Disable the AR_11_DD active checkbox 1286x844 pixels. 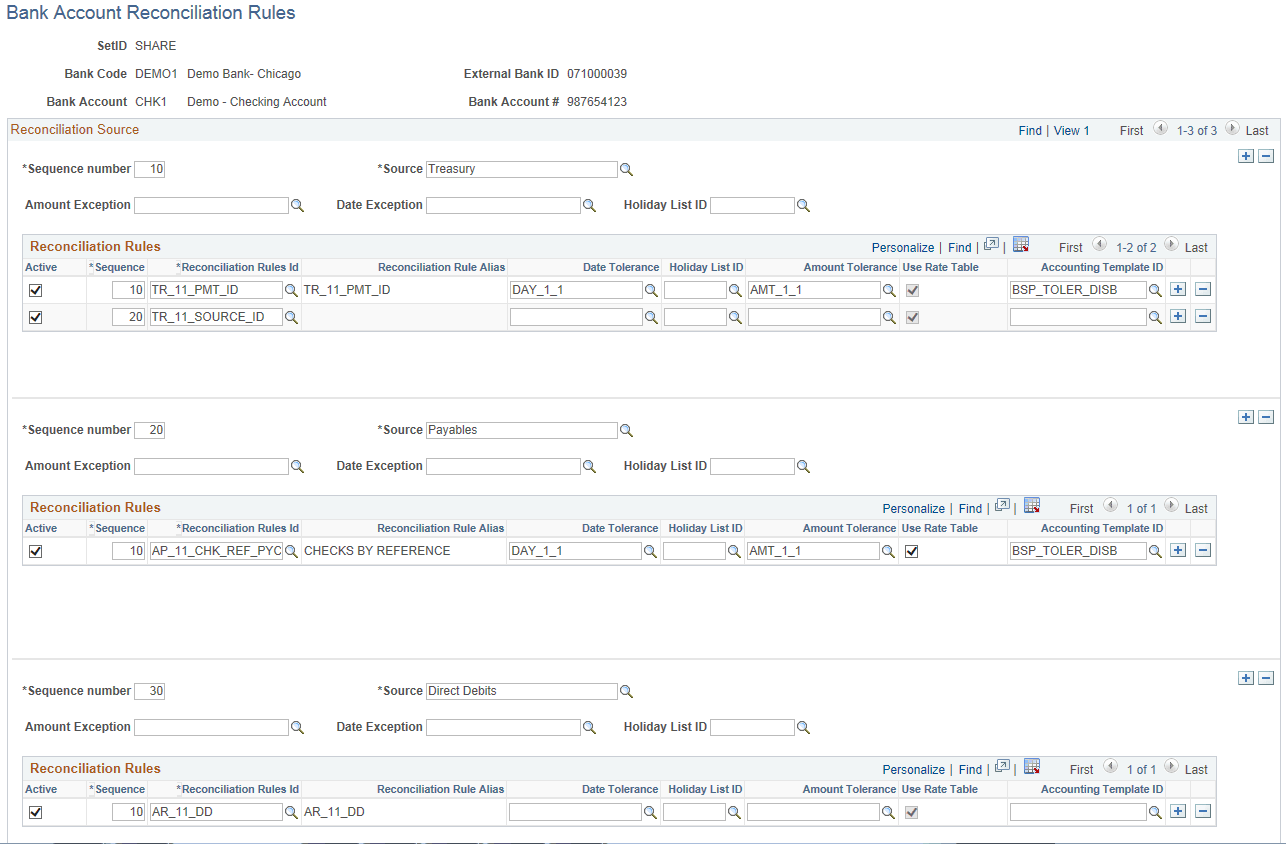click(37, 811)
